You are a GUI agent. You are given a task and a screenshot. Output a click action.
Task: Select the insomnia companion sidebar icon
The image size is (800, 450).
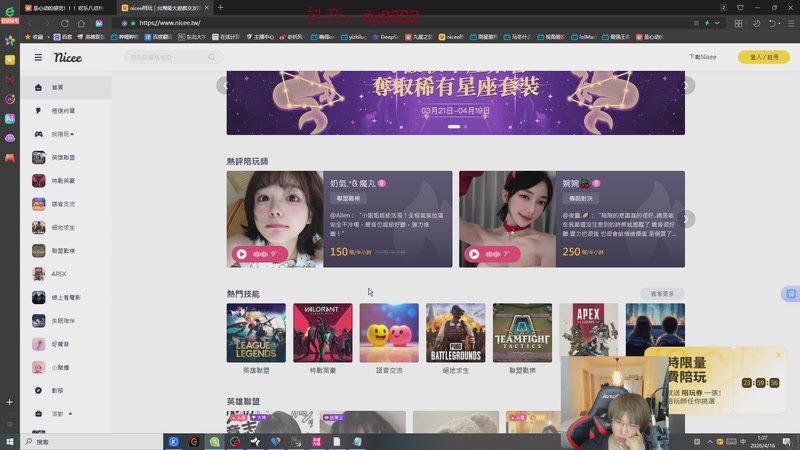39,320
